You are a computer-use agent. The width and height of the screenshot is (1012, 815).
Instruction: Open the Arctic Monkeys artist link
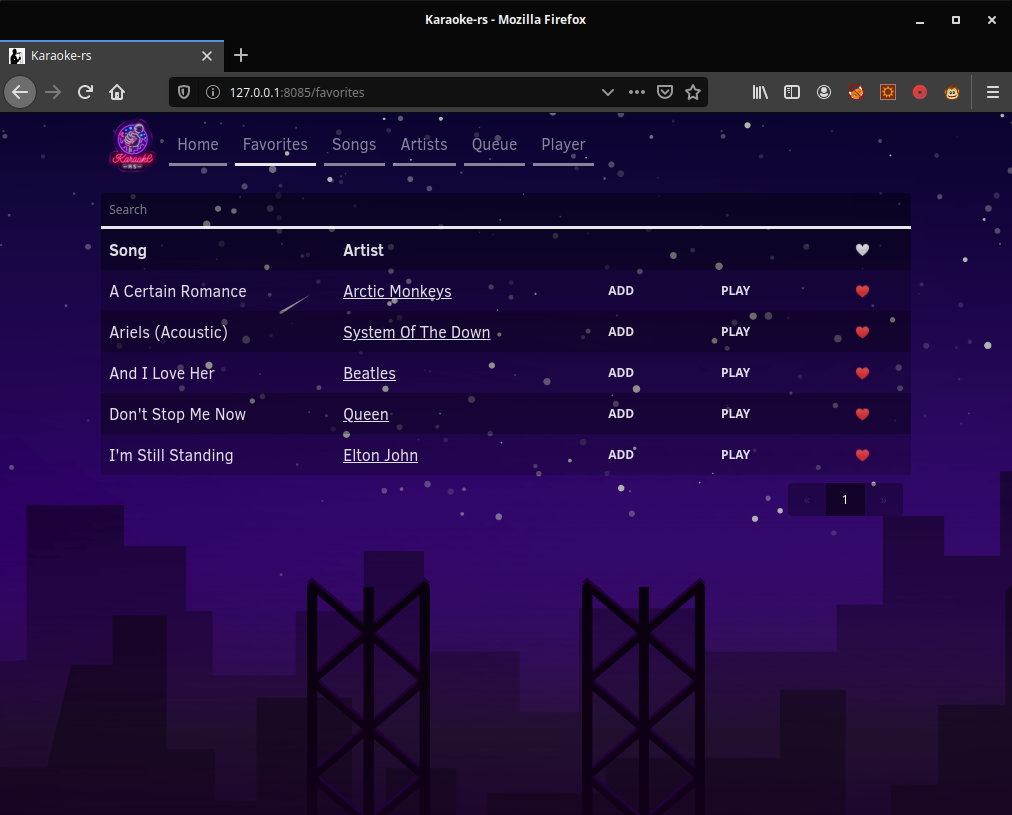click(397, 292)
